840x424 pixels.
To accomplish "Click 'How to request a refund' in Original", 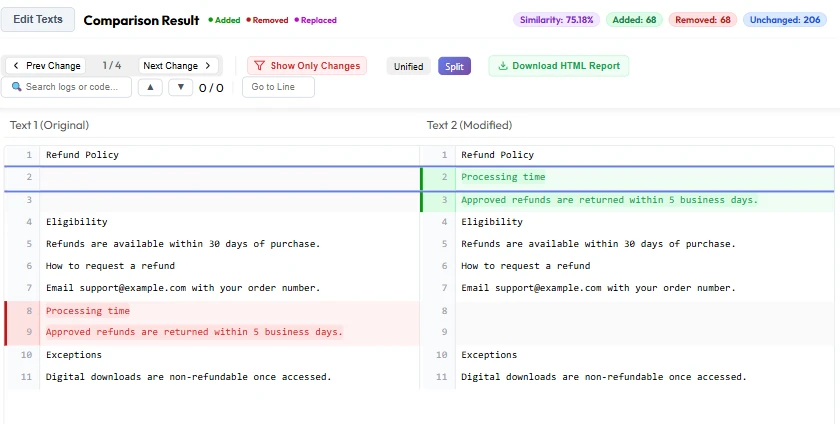I will tap(110, 266).
